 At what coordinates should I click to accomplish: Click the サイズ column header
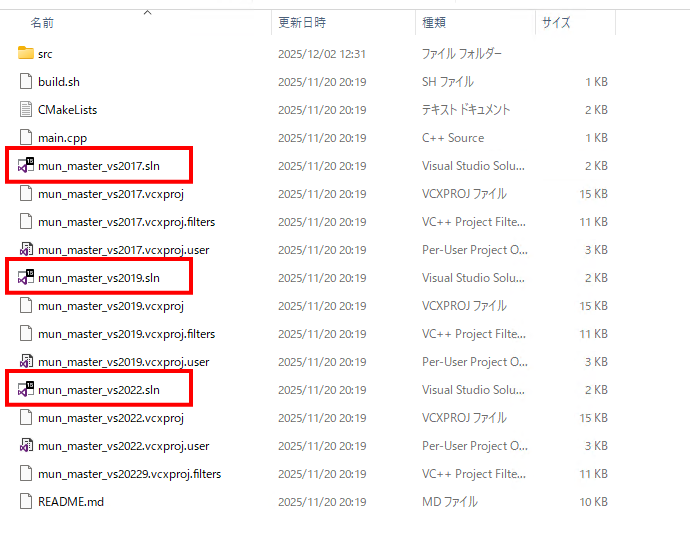[556, 22]
